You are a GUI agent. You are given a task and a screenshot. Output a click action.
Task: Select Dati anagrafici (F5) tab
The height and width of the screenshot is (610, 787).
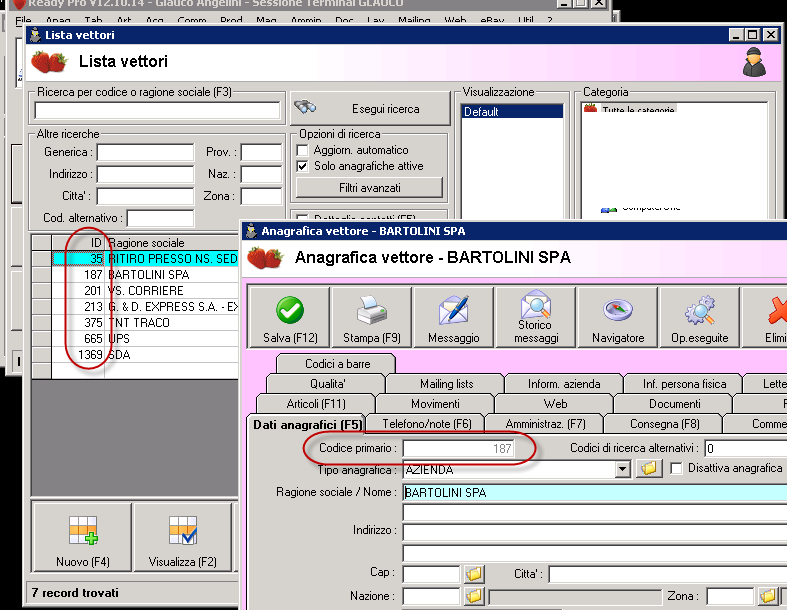307,425
